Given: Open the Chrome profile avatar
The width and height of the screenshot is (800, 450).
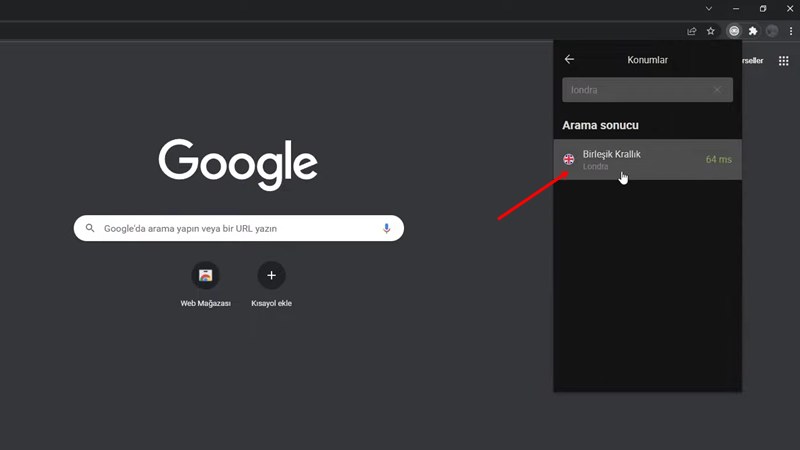Looking at the screenshot, I should (772, 31).
